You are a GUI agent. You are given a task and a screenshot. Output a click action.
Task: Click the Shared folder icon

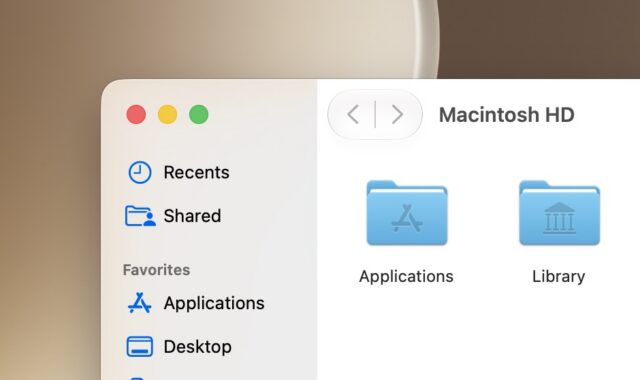140,216
